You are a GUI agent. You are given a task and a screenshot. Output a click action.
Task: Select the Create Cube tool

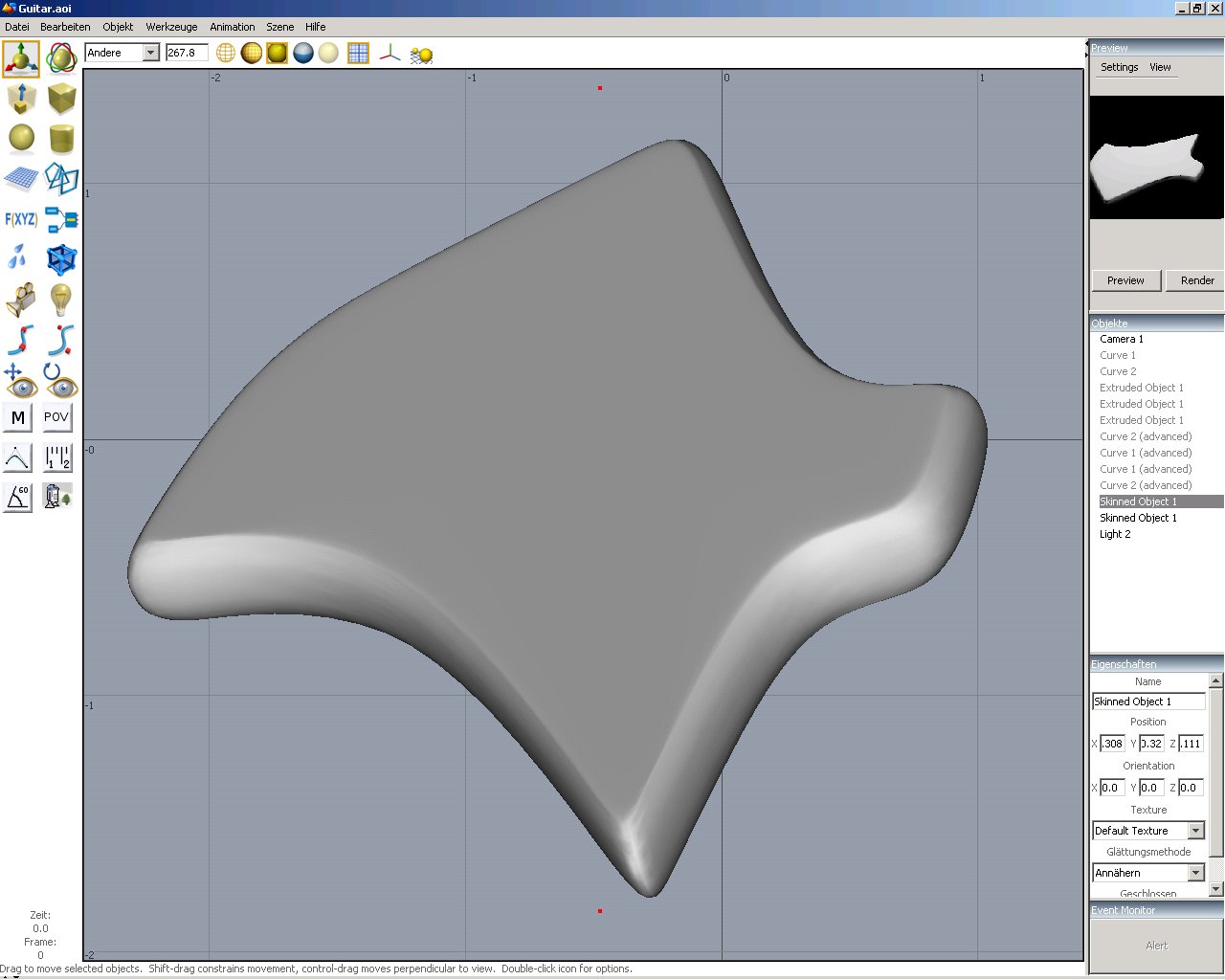pos(61,99)
